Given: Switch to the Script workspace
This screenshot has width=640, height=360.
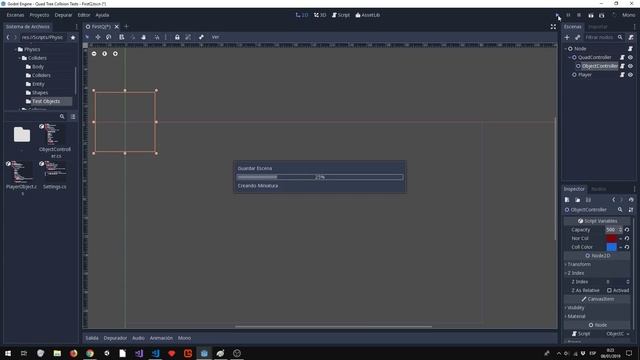Looking at the screenshot, I should (x=341, y=15).
